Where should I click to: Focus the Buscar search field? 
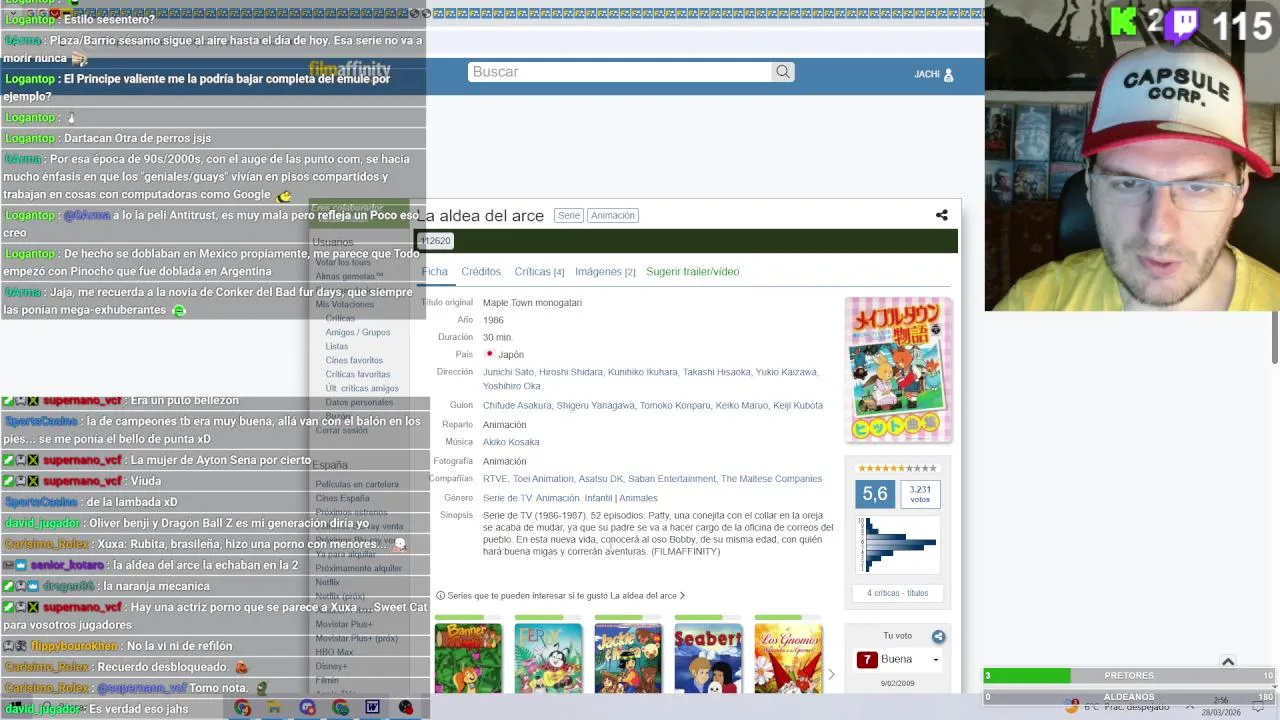tap(620, 72)
